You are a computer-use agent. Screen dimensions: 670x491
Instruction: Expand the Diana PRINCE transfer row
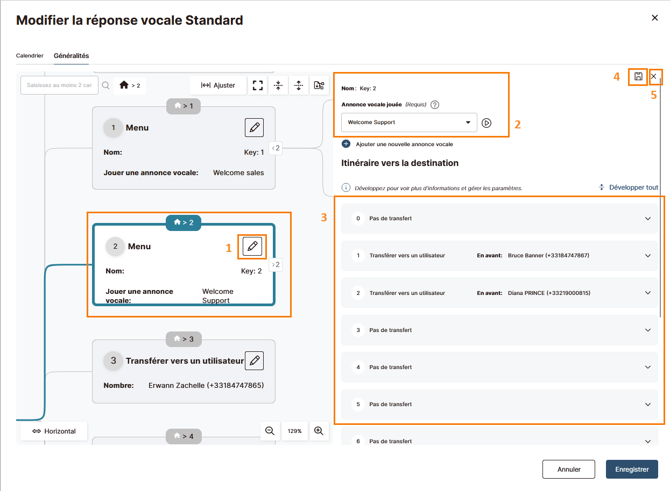coord(499,293)
